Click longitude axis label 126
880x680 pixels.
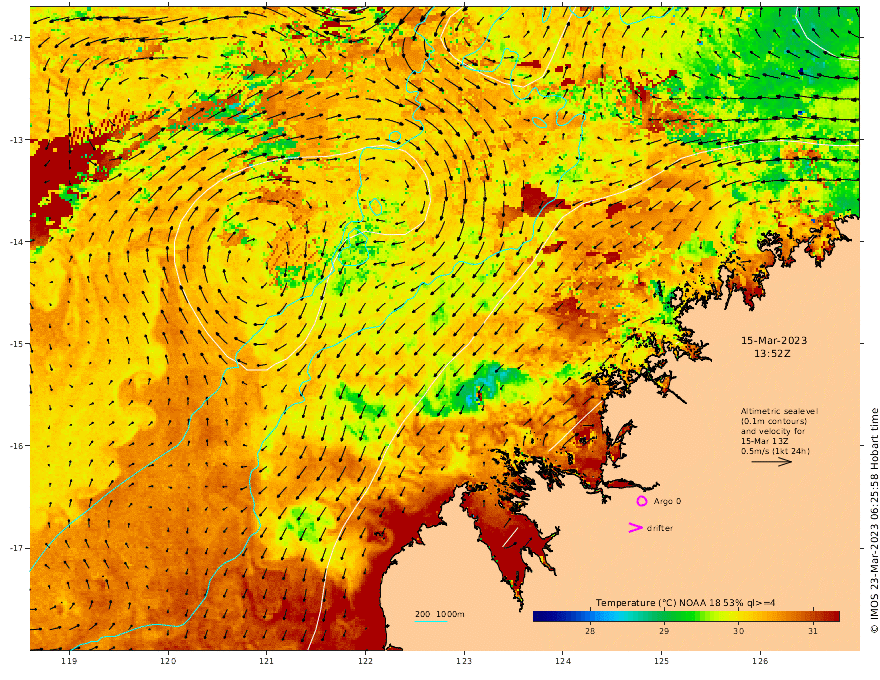[x=760, y=661]
